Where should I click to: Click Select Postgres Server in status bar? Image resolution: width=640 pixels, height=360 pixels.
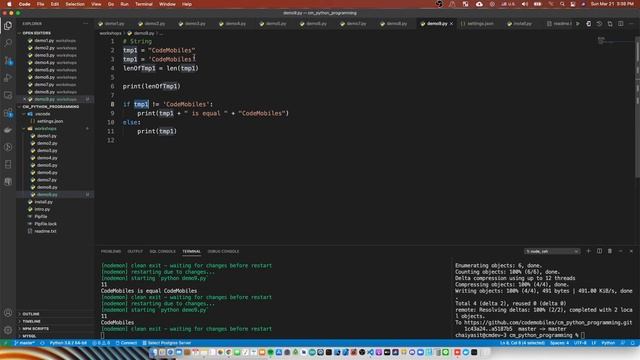(x=167, y=343)
